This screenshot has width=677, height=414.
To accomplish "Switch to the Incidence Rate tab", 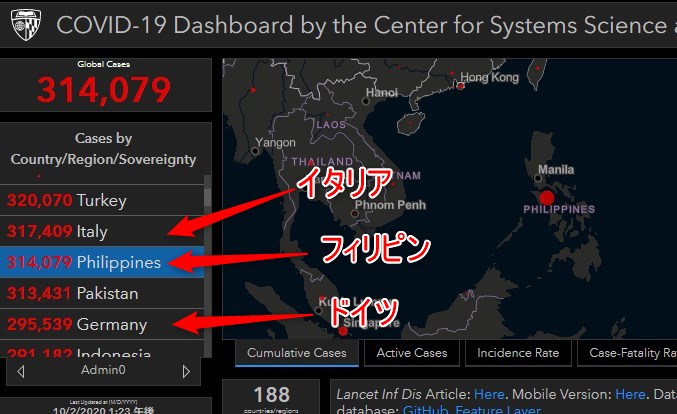I will point(518,353).
